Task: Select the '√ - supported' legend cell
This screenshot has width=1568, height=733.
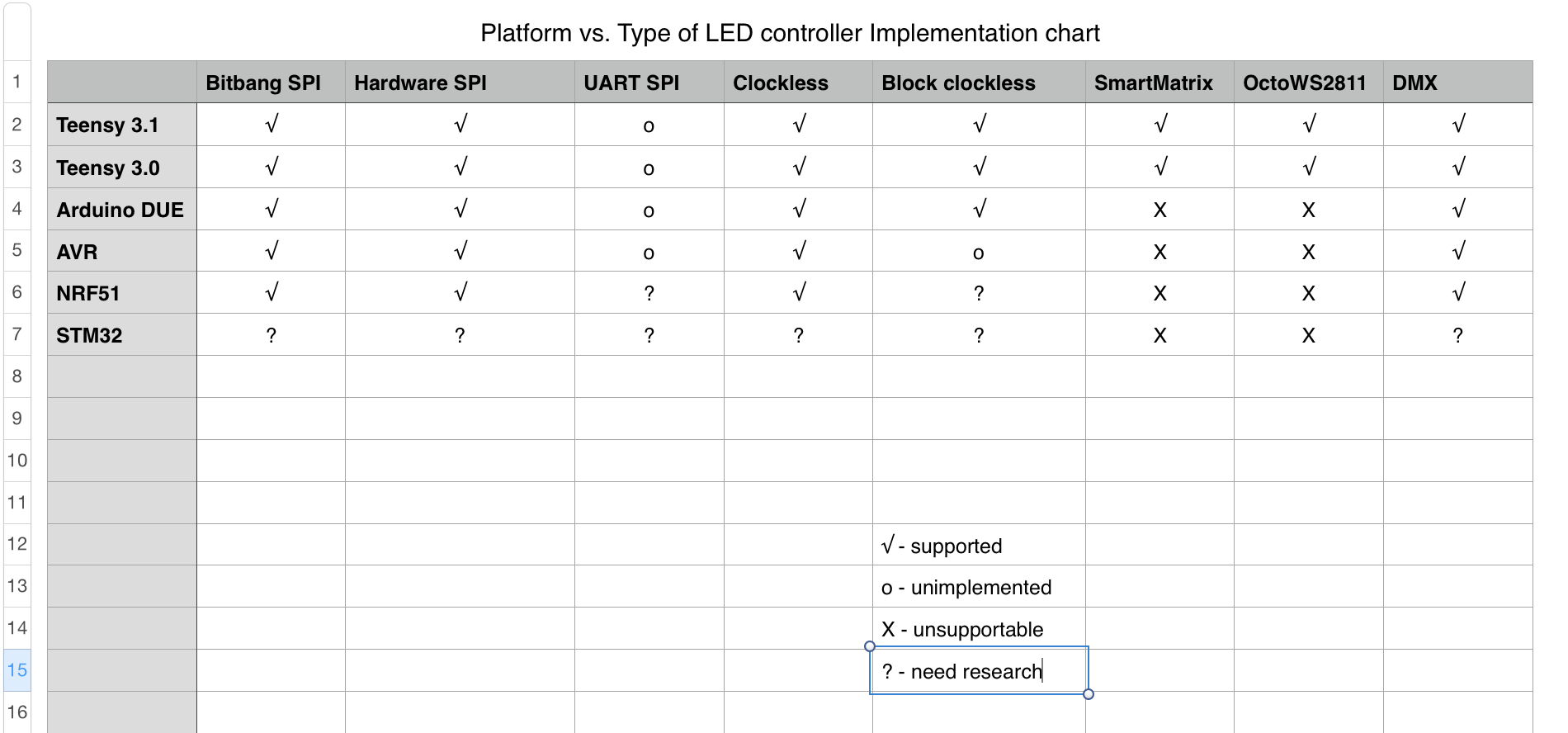Action: pos(979,546)
